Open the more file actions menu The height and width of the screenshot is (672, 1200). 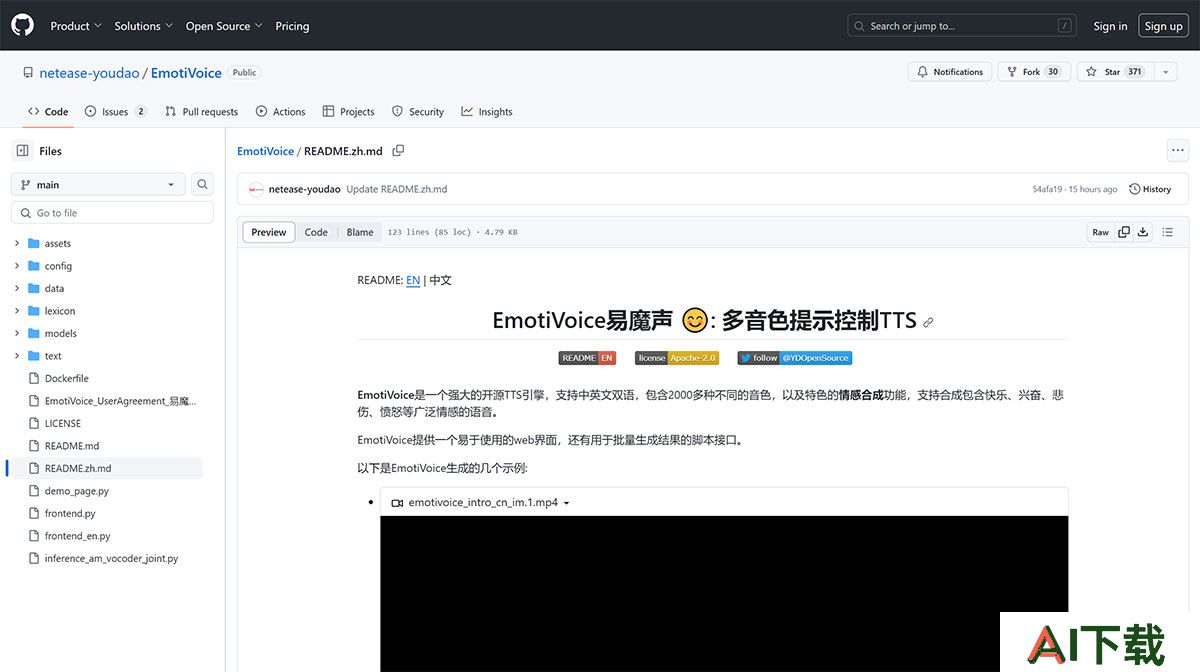tap(1178, 151)
